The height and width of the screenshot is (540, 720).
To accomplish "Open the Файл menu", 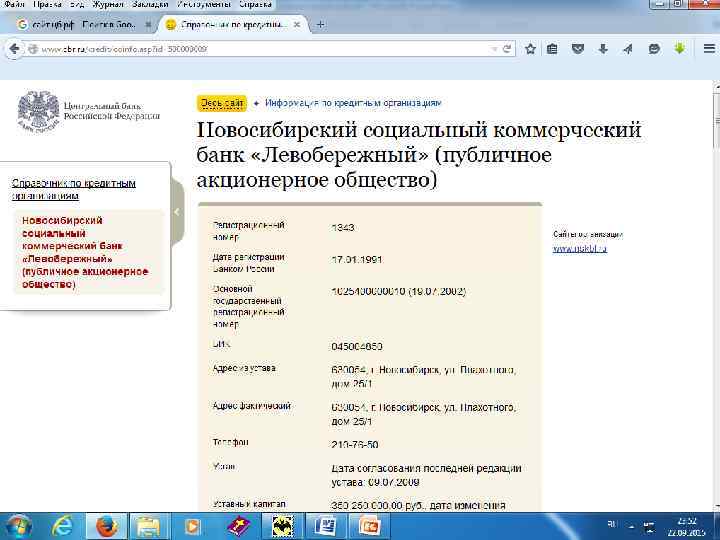I will (x=14, y=4).
